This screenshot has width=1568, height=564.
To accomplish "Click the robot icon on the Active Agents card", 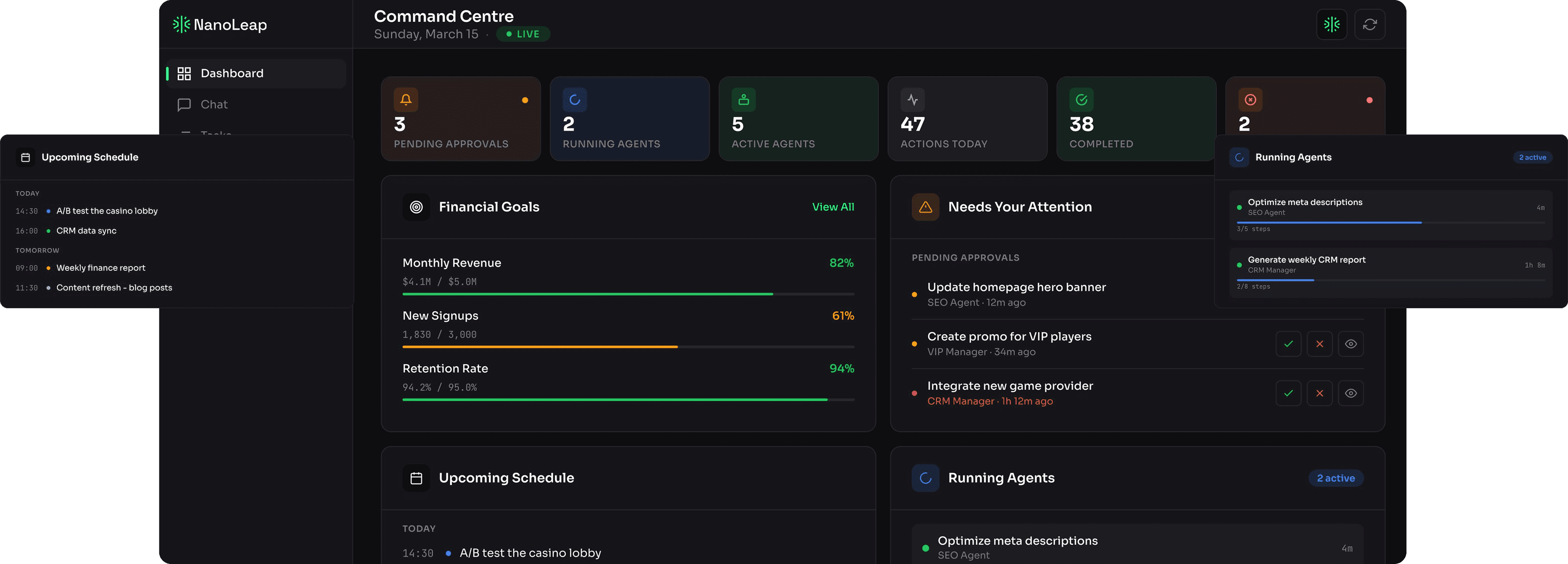I will (743, 100).
